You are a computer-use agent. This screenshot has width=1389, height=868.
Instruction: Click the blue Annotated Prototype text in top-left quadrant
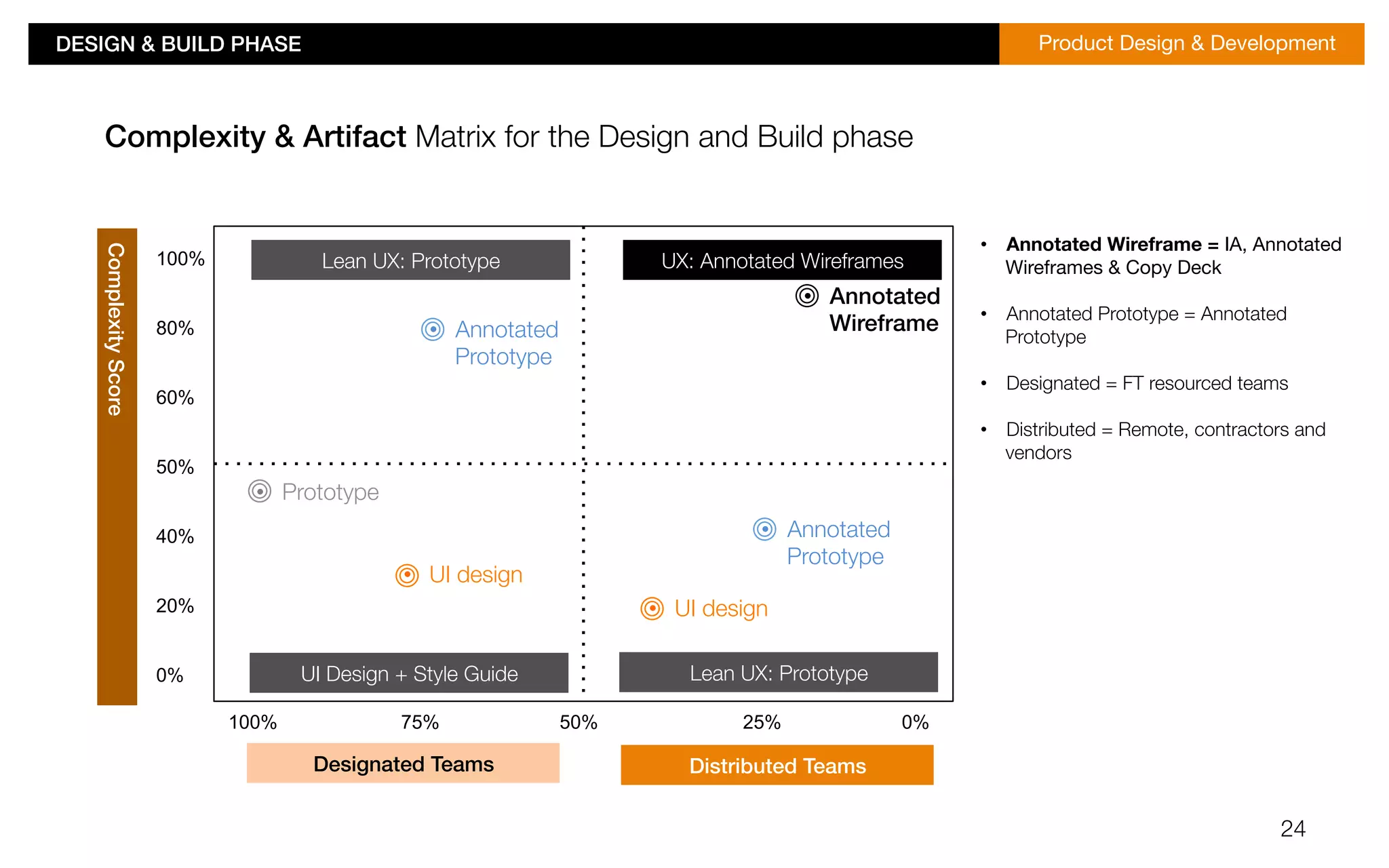click(x=507, y=343)
